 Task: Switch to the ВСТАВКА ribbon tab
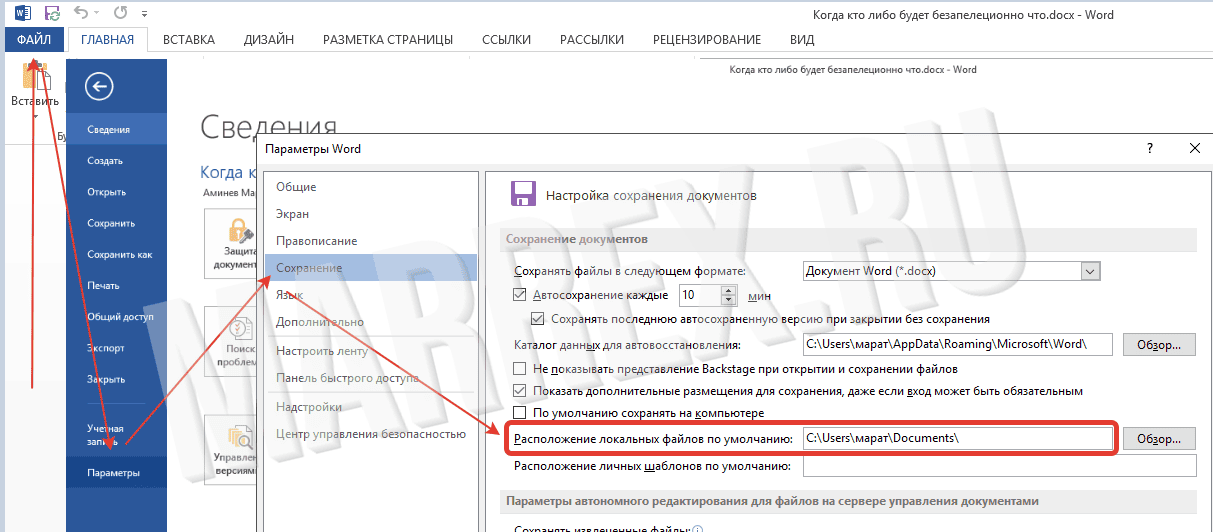point(189,40)
